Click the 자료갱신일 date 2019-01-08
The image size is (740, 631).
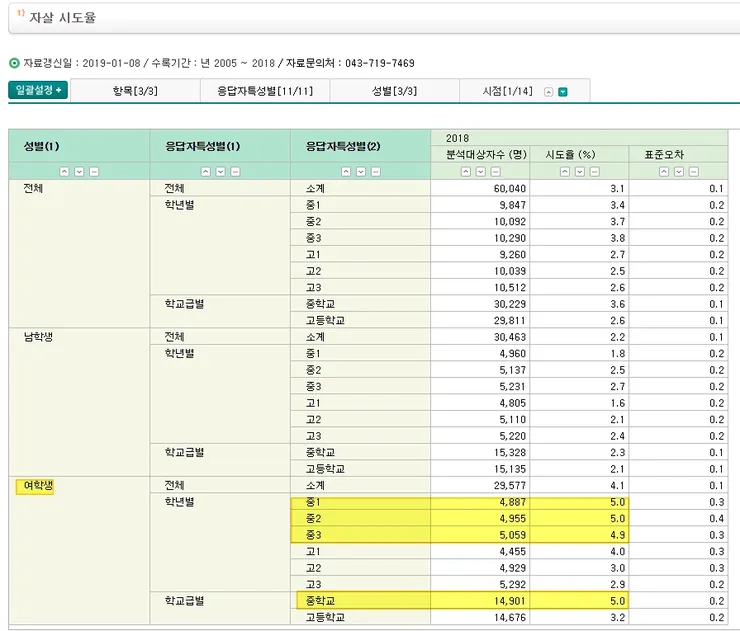click(x=111, y=63)
